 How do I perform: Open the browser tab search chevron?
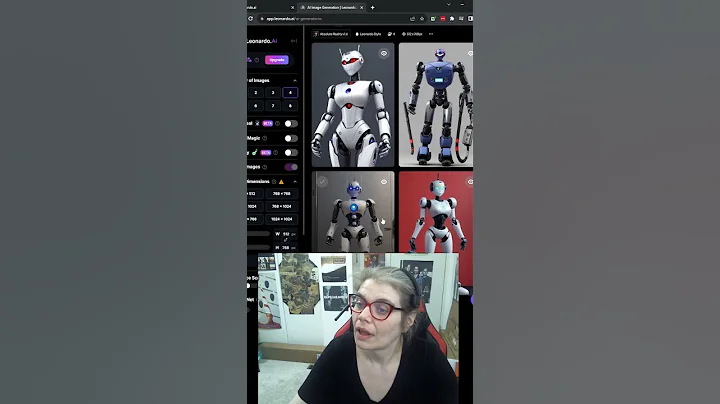pos(449,5)
